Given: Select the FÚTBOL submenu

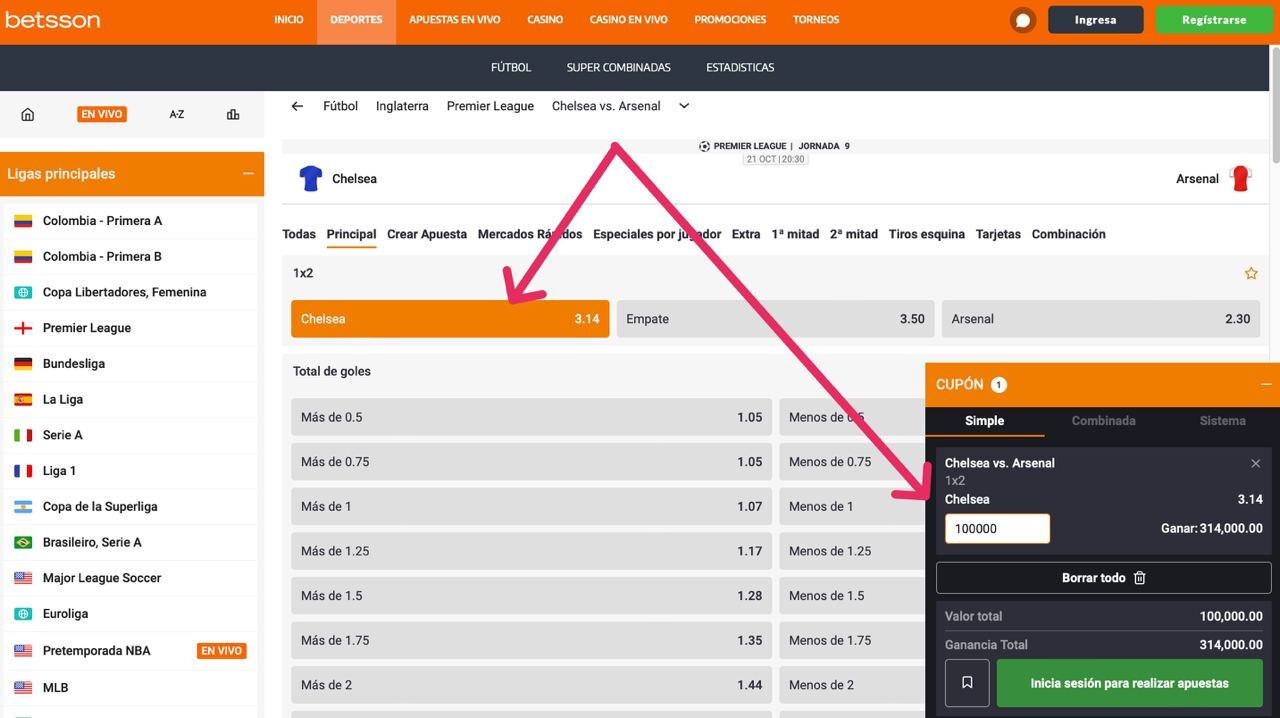Looking at the screenshot, I should click(x=511, y=68).
